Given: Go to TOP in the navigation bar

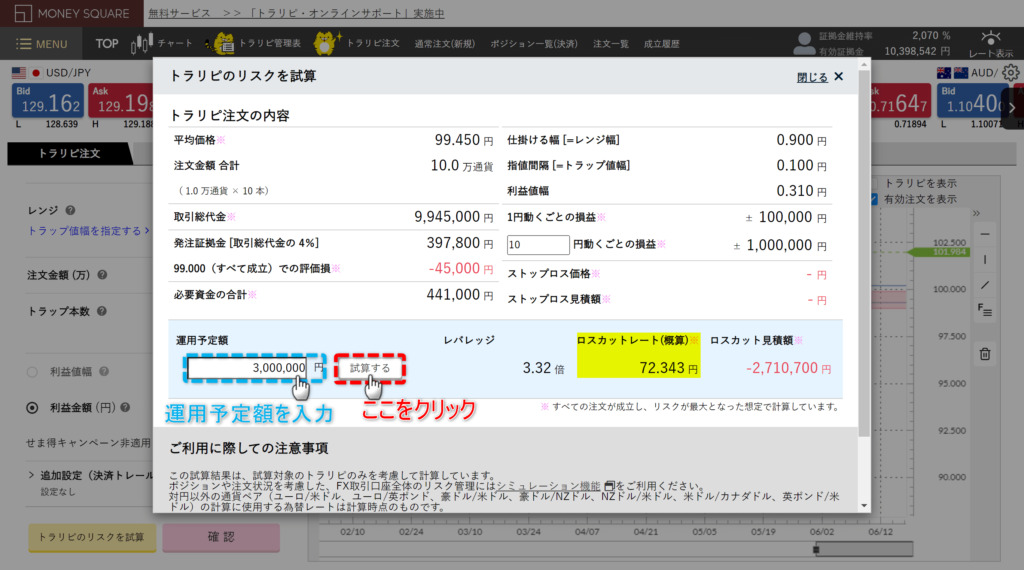Looking at the screenshot, I should (106, 44).
